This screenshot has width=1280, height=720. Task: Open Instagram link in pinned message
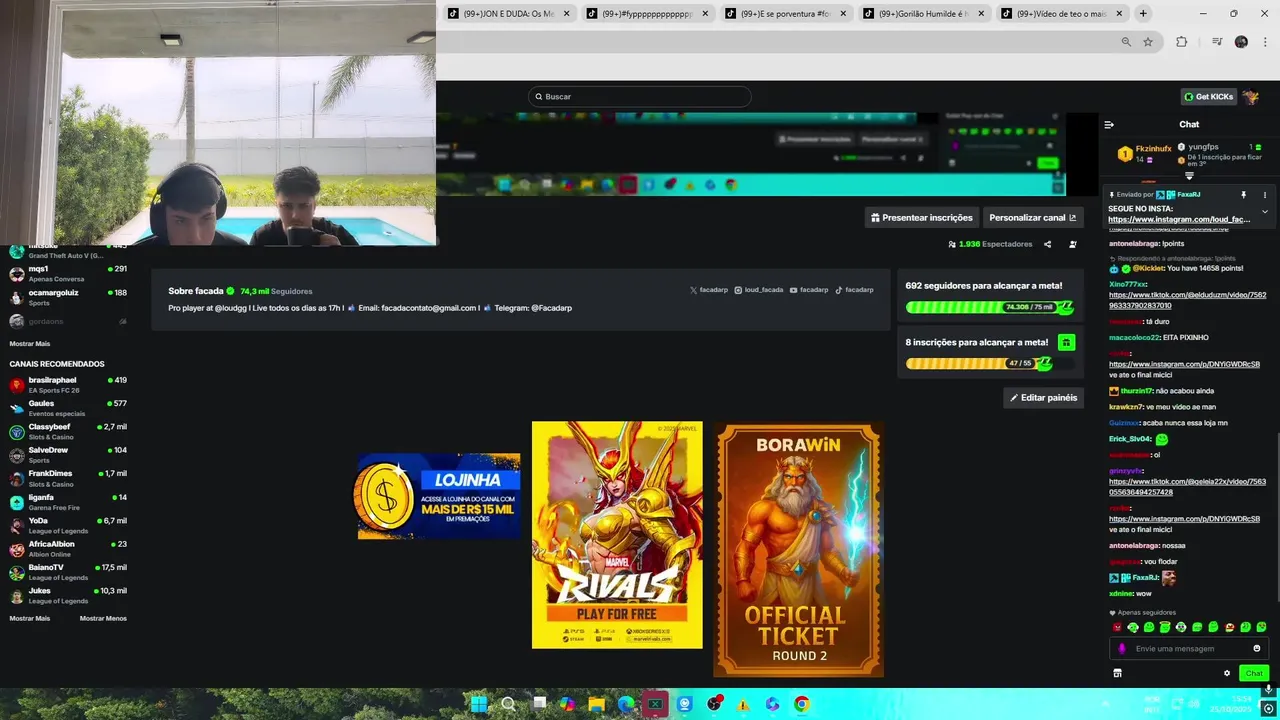pos(1179,219)
